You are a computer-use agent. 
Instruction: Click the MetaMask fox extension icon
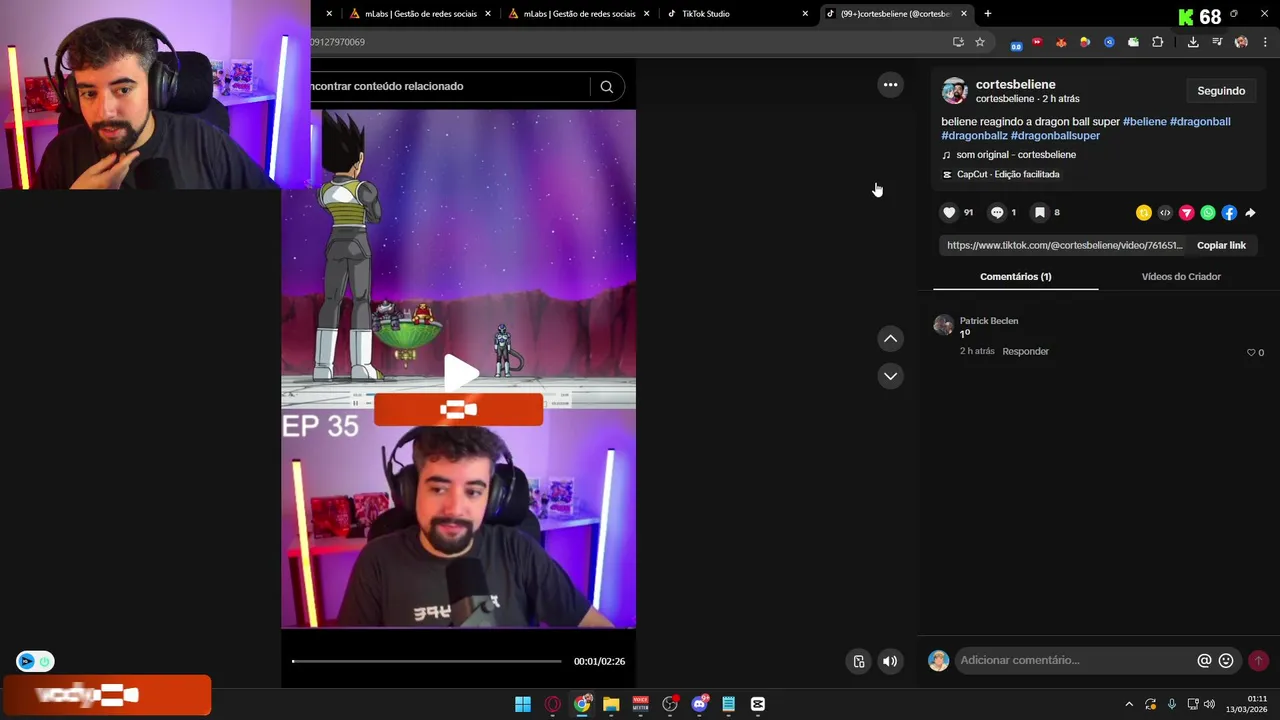(1061, 42)
